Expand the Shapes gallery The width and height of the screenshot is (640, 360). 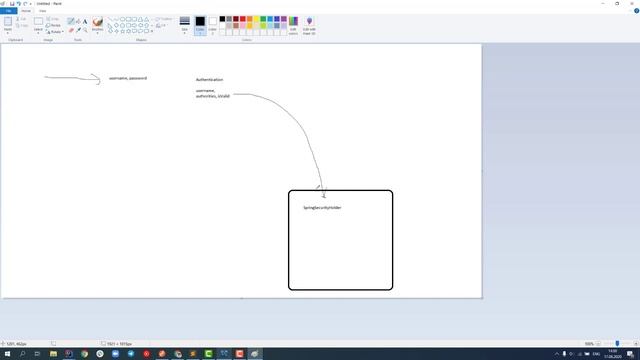point(152,31)
